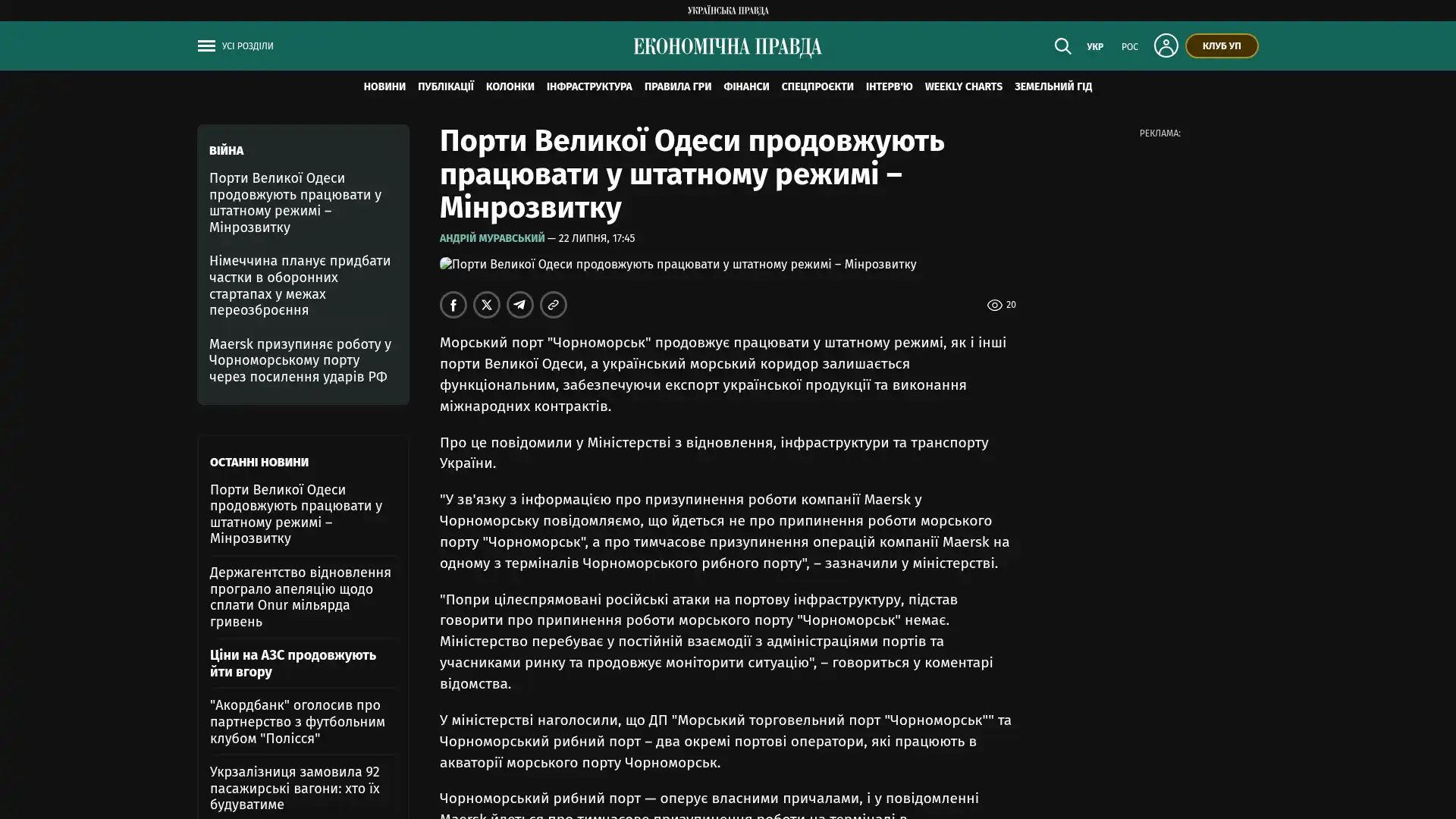Go to WEEKLY CHARTS section
Screen dimensions: 1456x819
coord(963,87)
